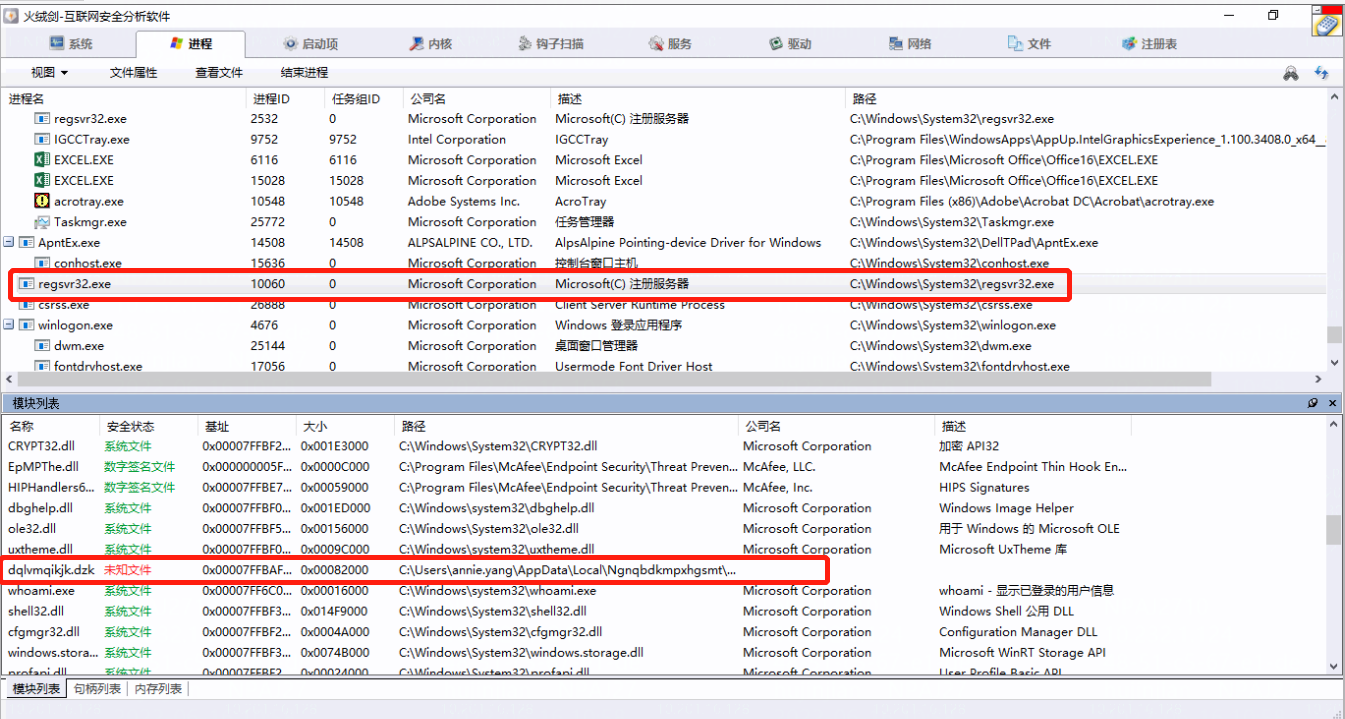Viewport: 1345px width, 719px height.
Task: Click the module list vertical scrollbar thumb
Action: pos(1334,530)
